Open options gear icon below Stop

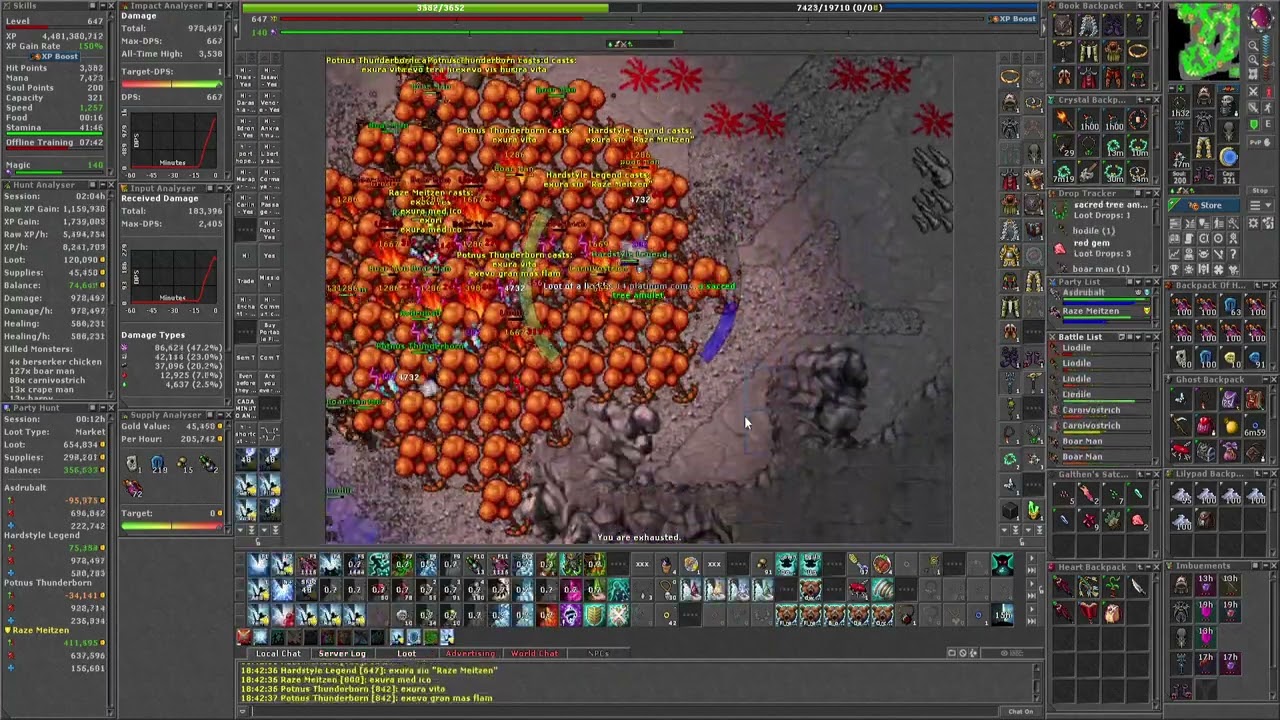(x=1253, y=223)
